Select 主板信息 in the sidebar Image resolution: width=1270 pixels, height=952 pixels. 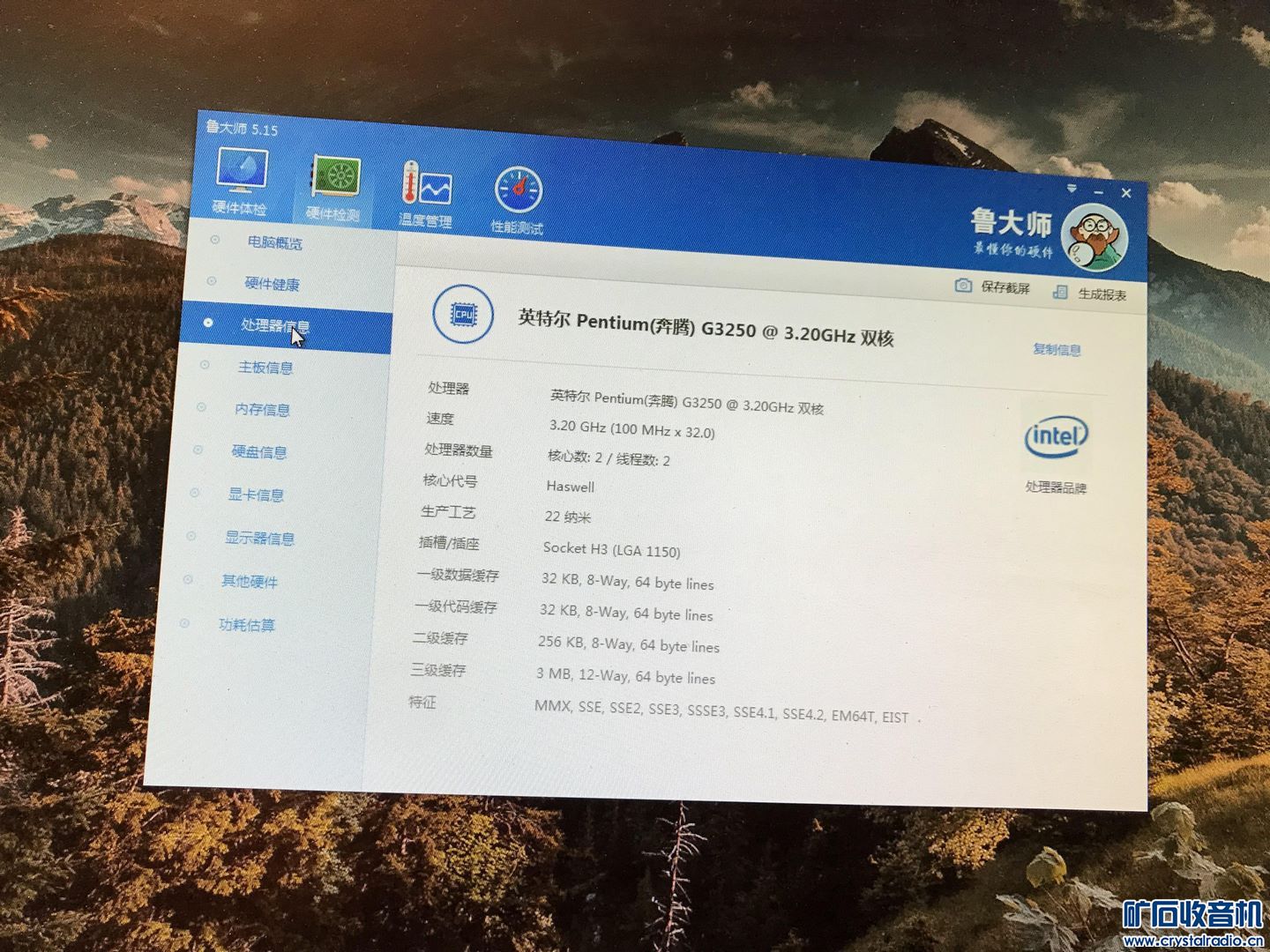click(x=265, y=368)
